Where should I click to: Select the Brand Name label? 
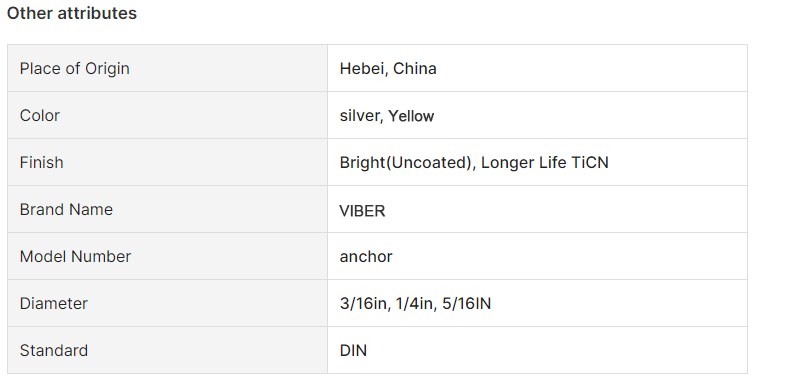point(66,209)
